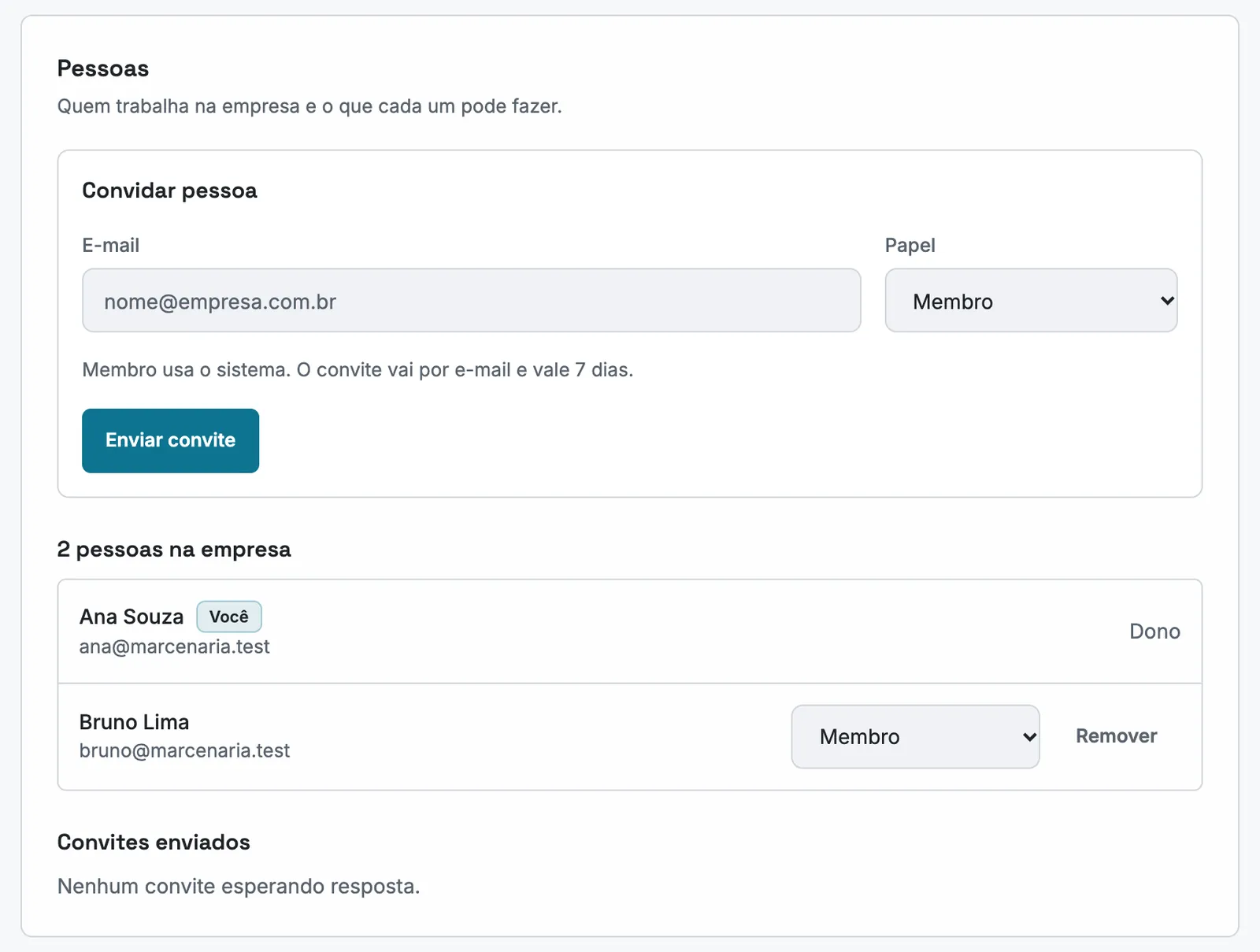The image size is (1260, 952).
Task: Click the Nenhum convite esperando resposta text
Action: coord(239,887)
